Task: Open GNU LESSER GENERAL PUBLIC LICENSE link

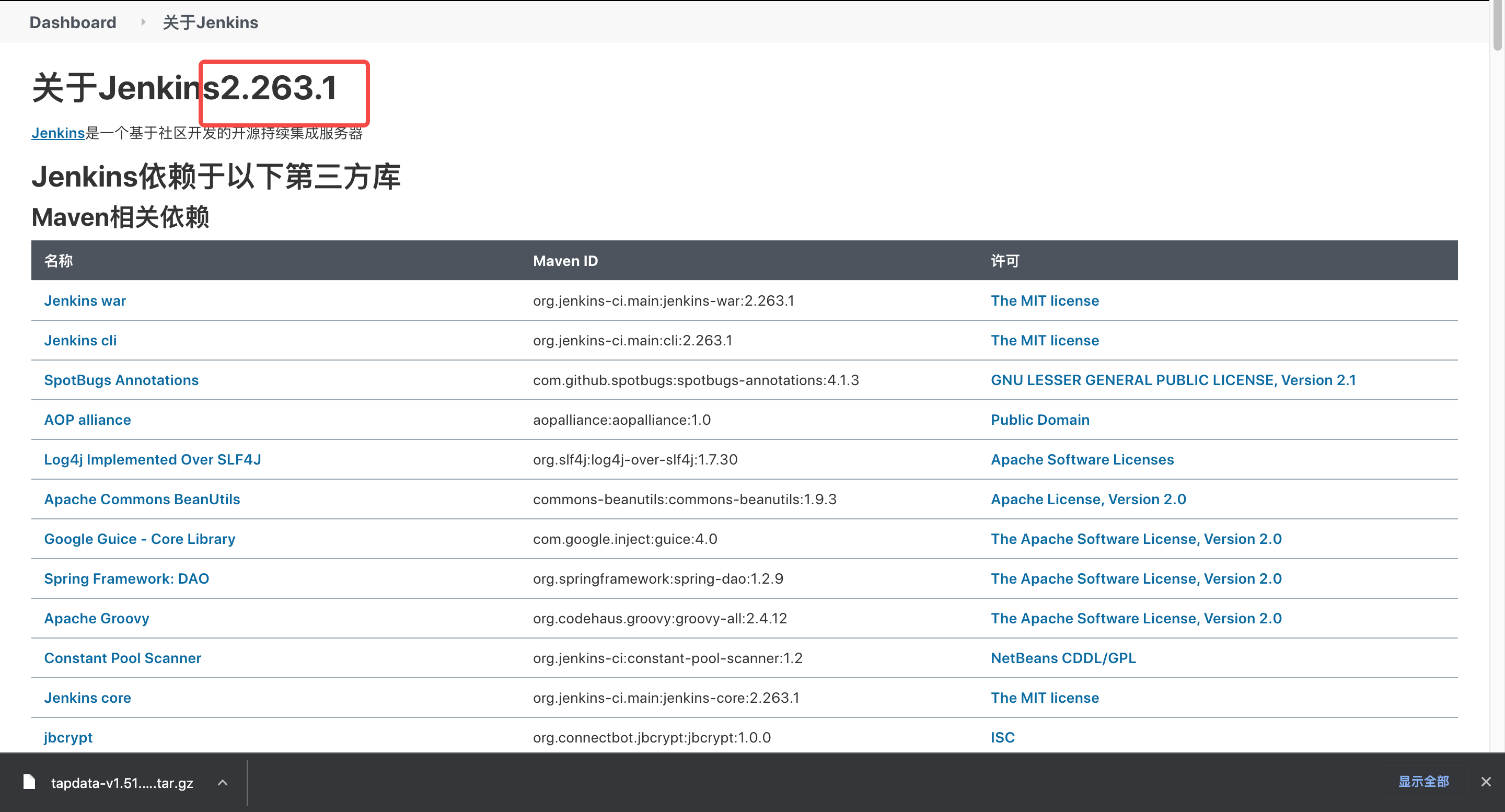Action: (1173, 380)
